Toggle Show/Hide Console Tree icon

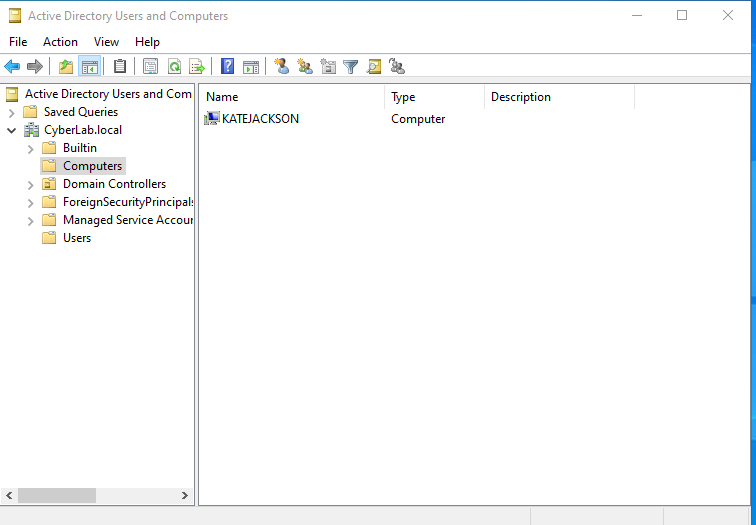(90, 67)
